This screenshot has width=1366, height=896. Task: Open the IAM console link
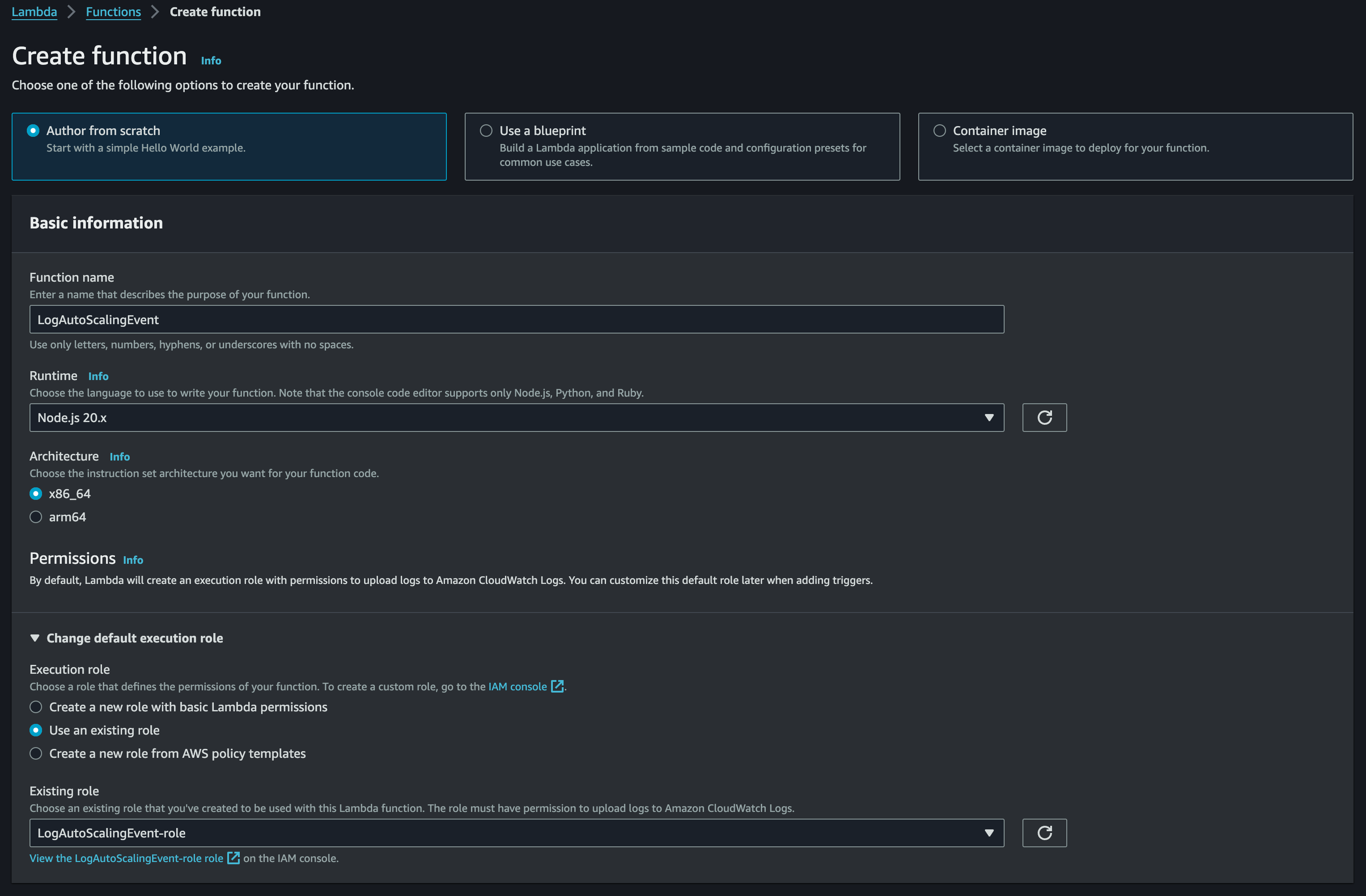coord(517,687)
